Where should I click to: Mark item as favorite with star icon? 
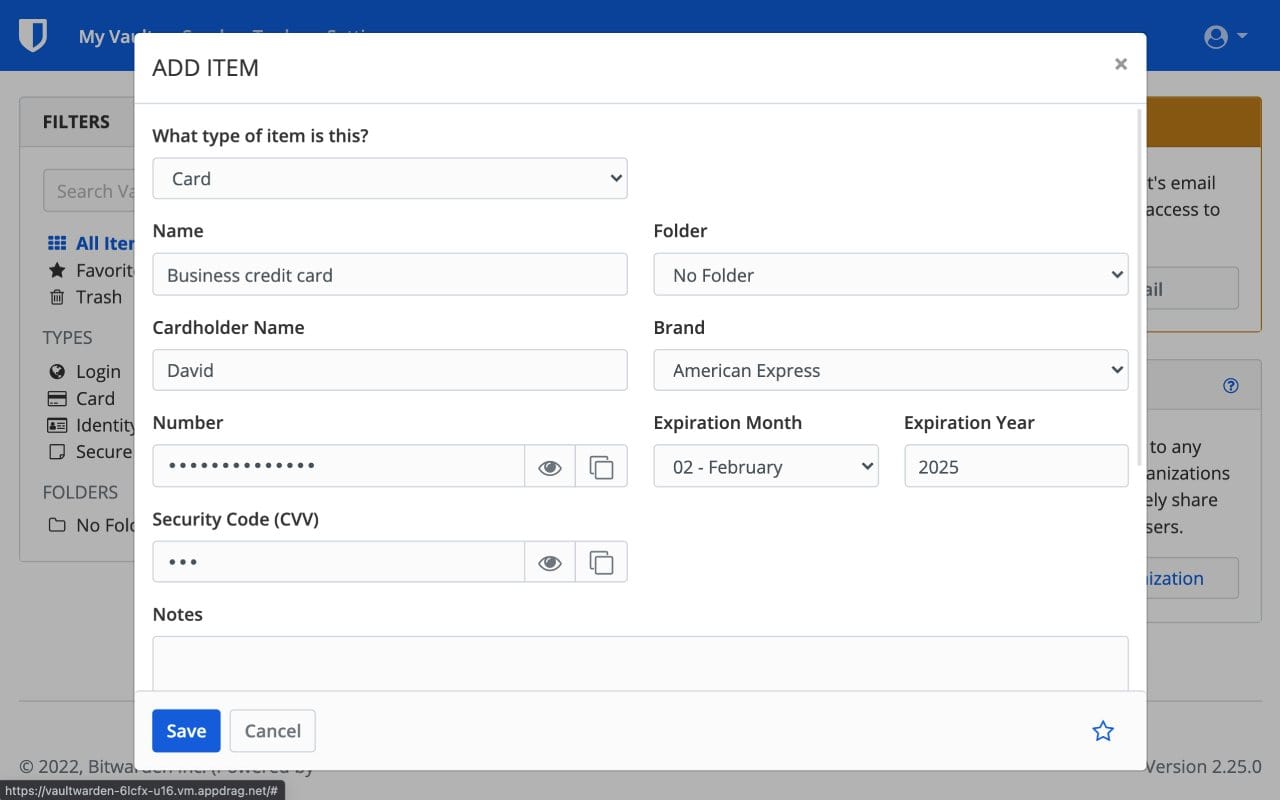[1102, 731]
